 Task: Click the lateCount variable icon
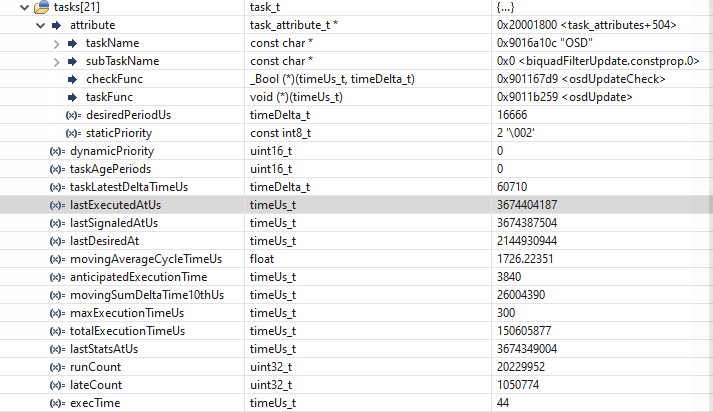click(x=57, y=385)
